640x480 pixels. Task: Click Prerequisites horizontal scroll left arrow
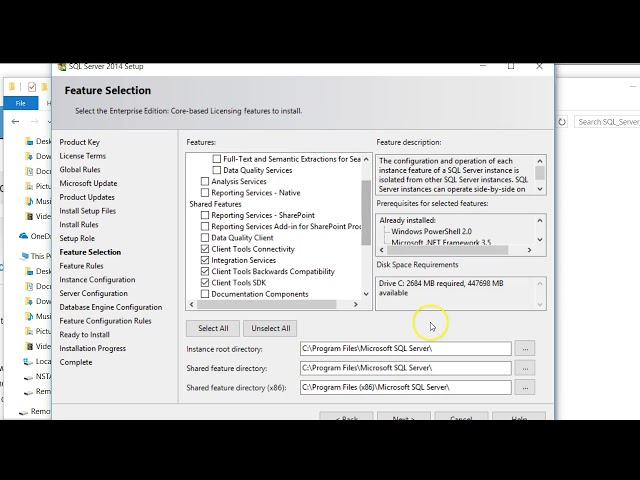click(382, 250)
